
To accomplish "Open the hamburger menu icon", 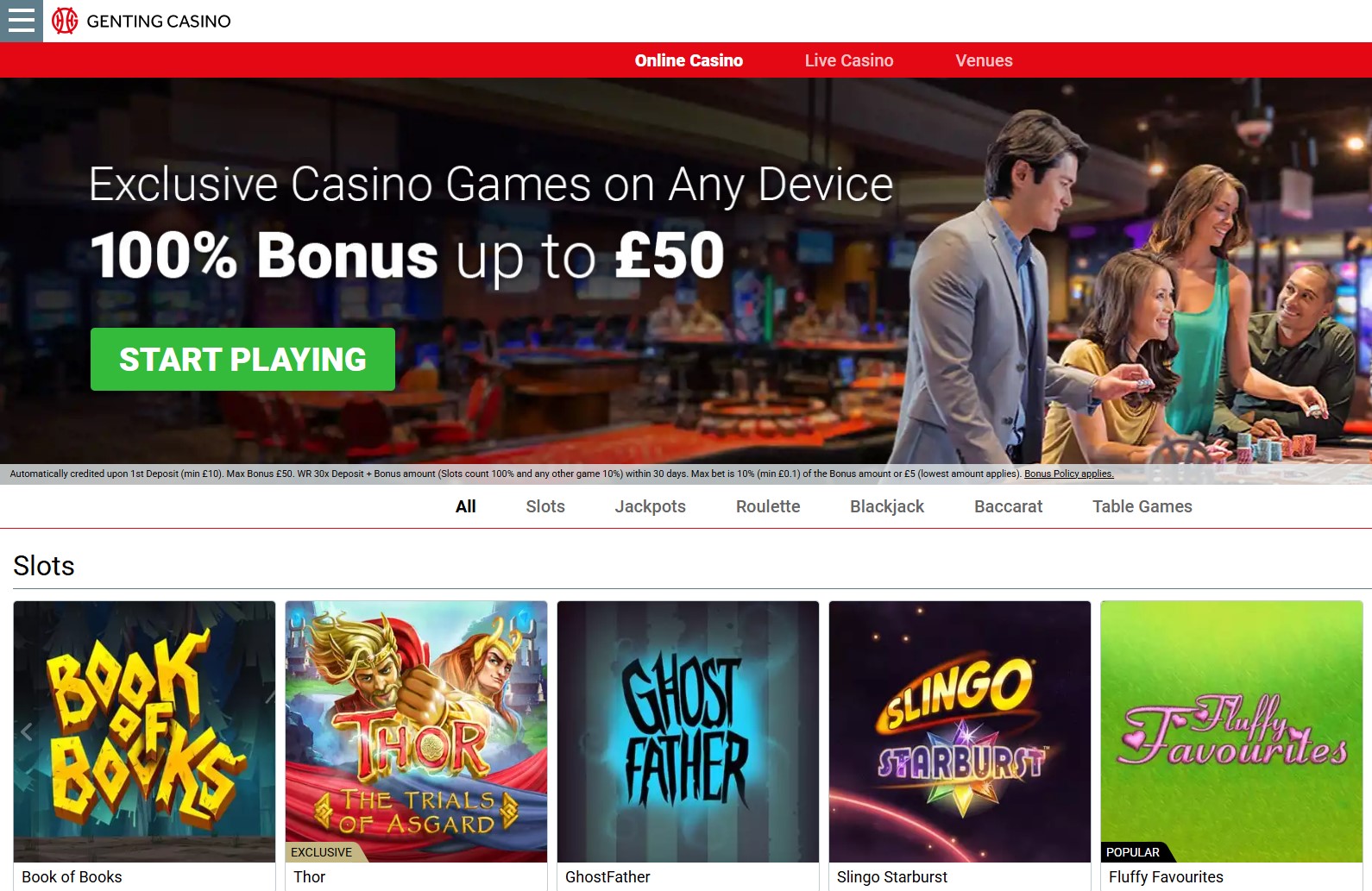I will click(21, 21).
